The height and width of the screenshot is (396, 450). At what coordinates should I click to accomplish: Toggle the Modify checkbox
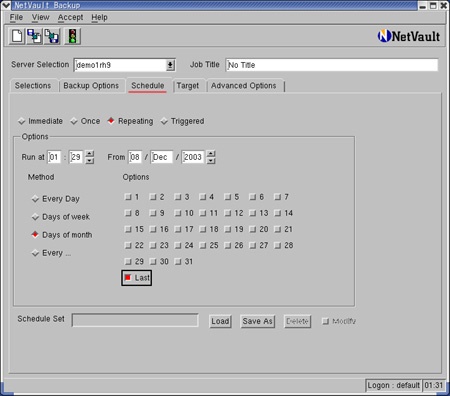325,321
